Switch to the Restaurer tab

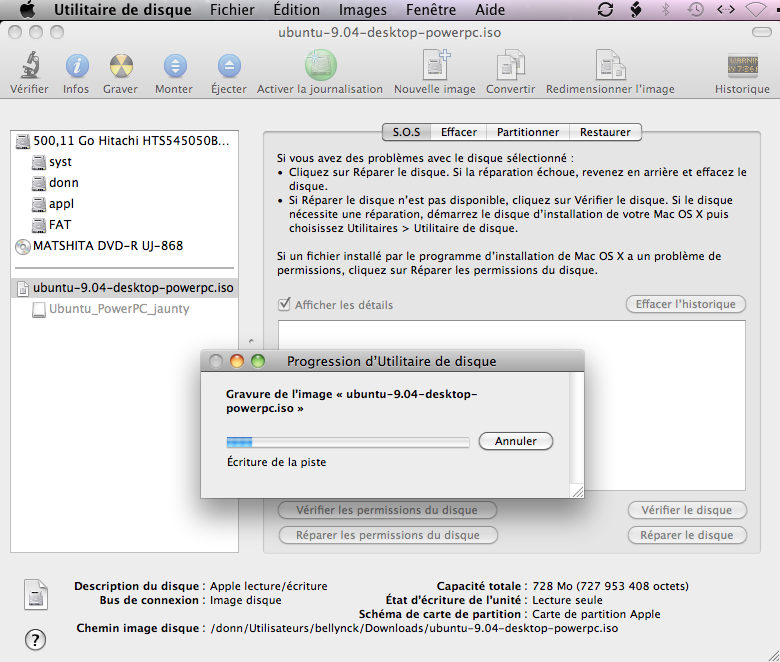tap(605, 132)
